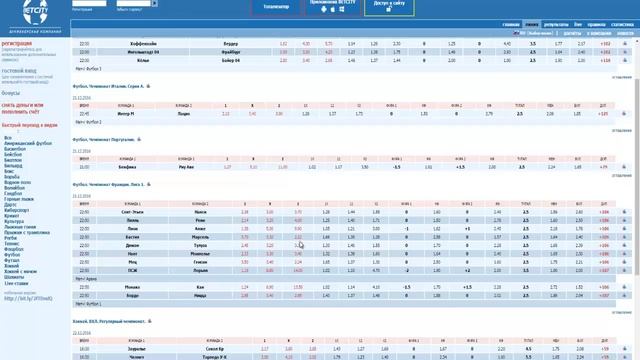
Task: Click the +2 handicap in ПСЖ row
Action: click(467, 270)
